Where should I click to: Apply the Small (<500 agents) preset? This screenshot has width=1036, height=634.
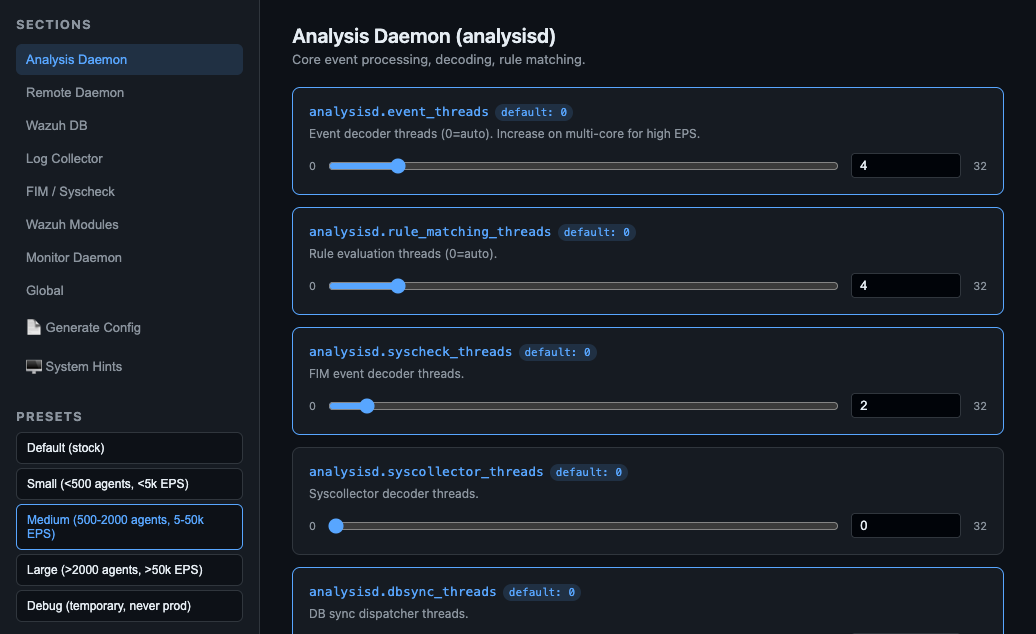coord(130,484)
